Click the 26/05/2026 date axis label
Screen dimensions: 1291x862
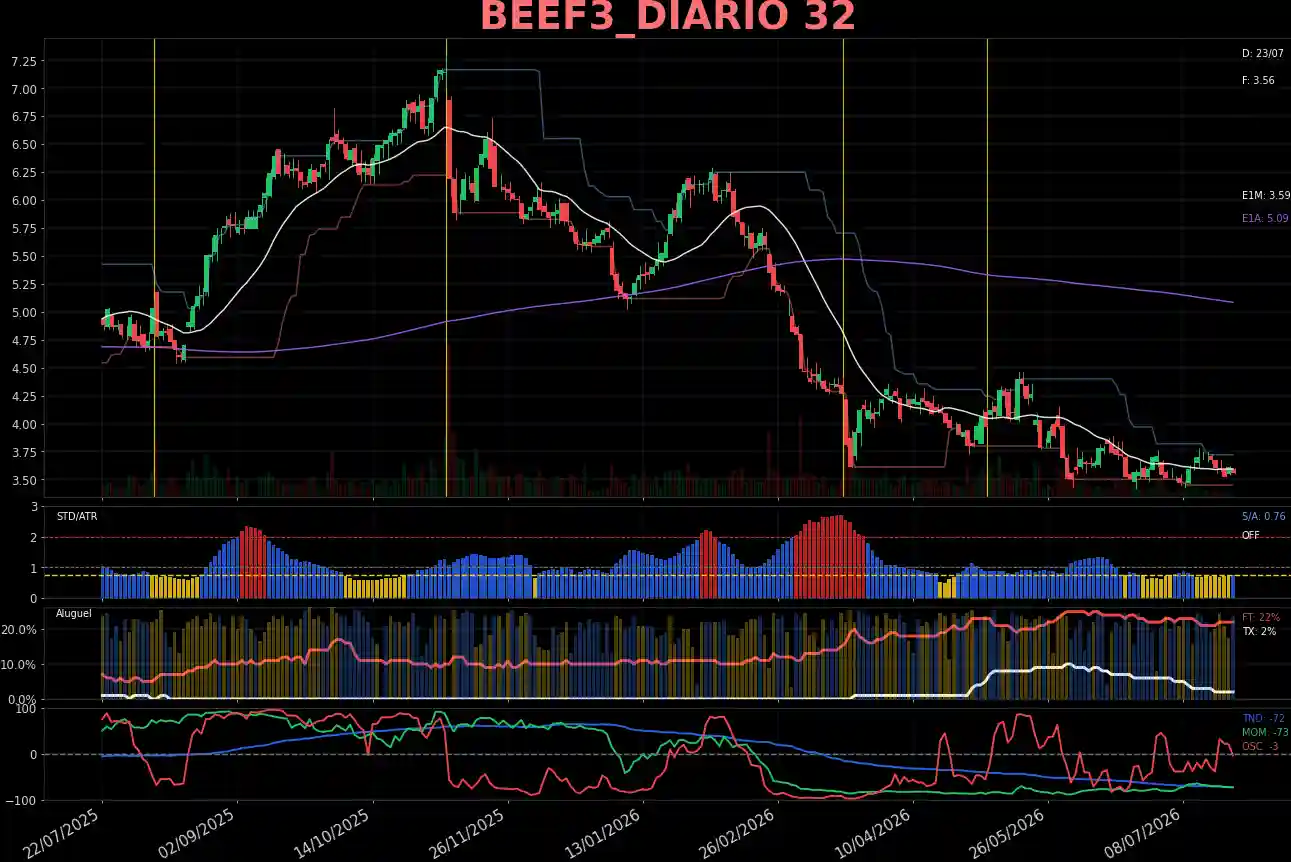pos(1008,833)
